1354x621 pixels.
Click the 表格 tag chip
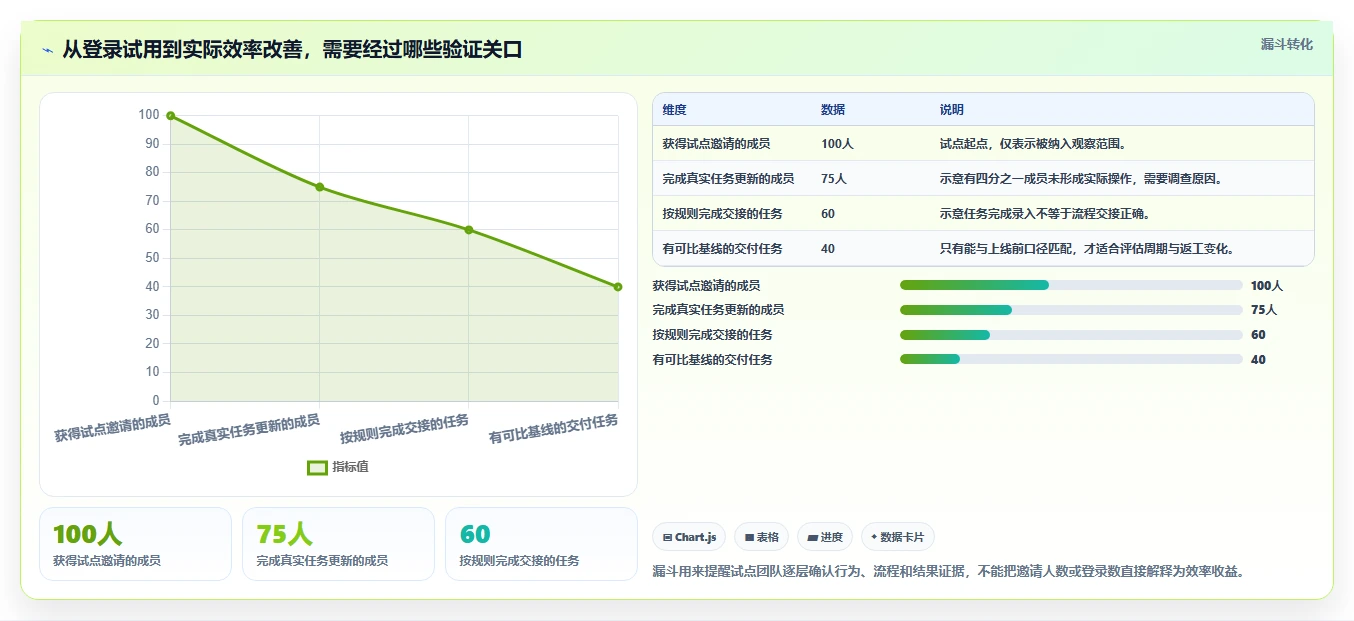tap(761, 537)
